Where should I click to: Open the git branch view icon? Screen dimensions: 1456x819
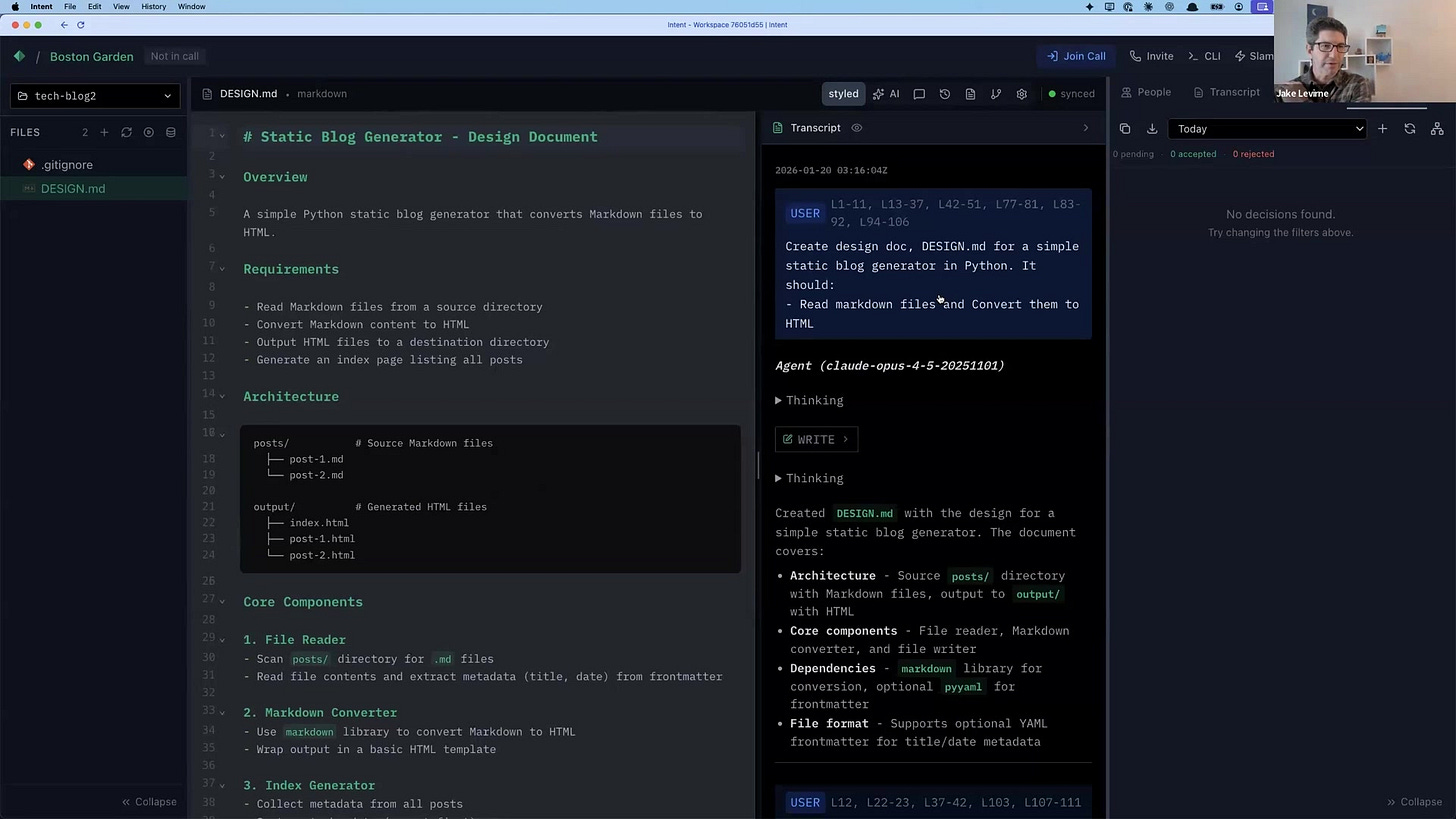tap(996, 93)
